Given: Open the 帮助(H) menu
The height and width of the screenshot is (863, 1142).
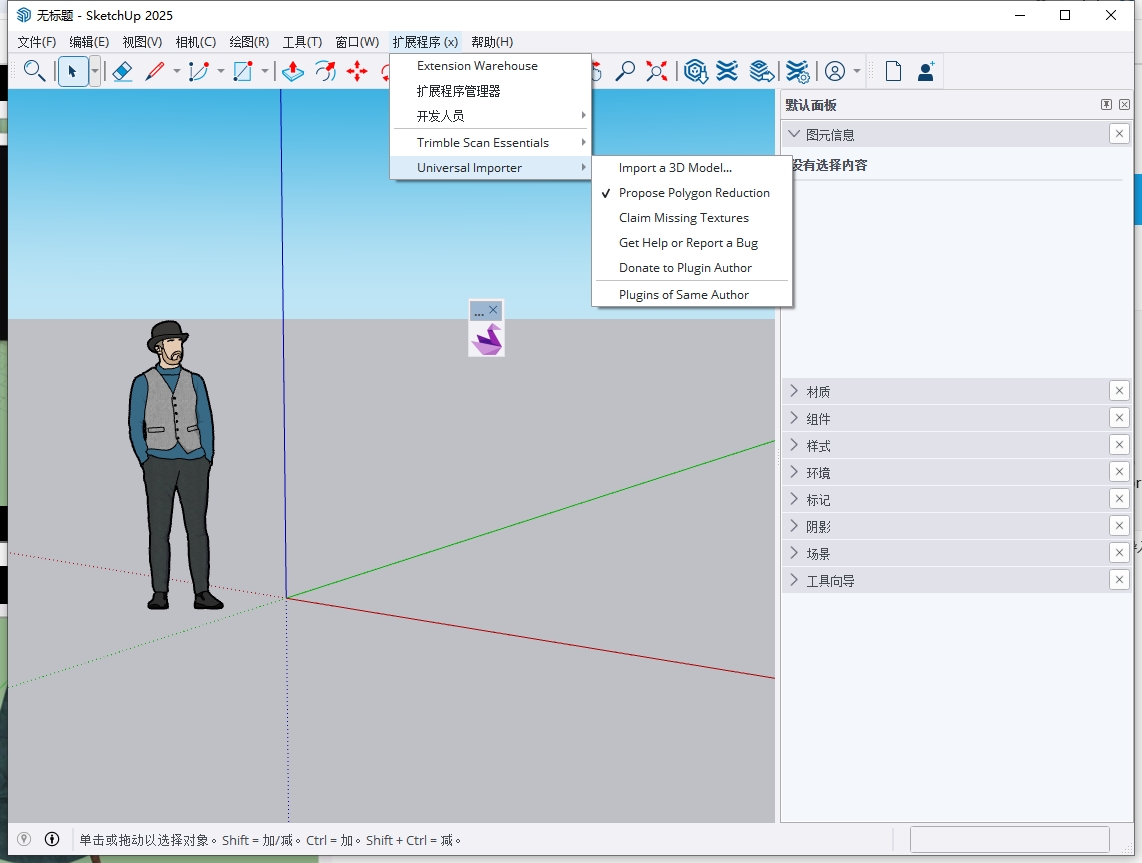Looking at the screenshot, I should [492, 42].
